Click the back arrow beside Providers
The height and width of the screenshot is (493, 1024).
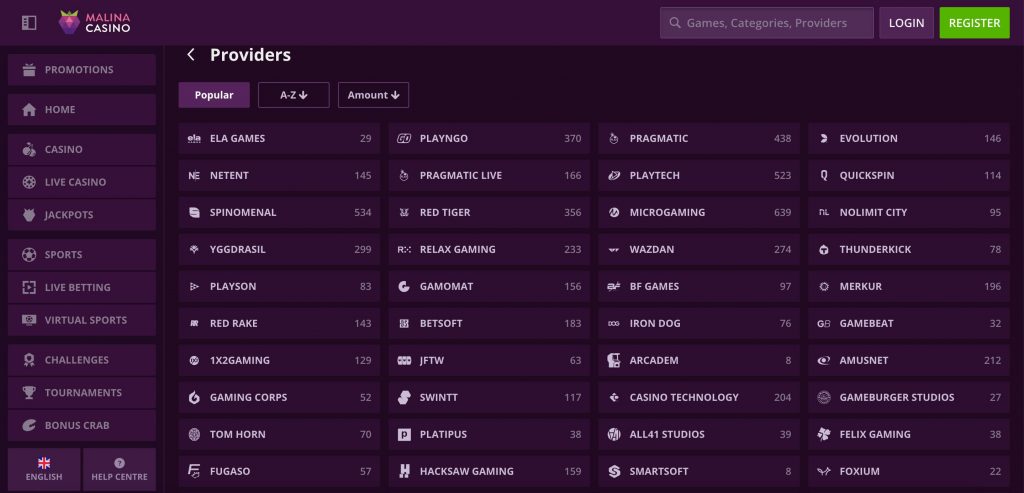(191, 55)
